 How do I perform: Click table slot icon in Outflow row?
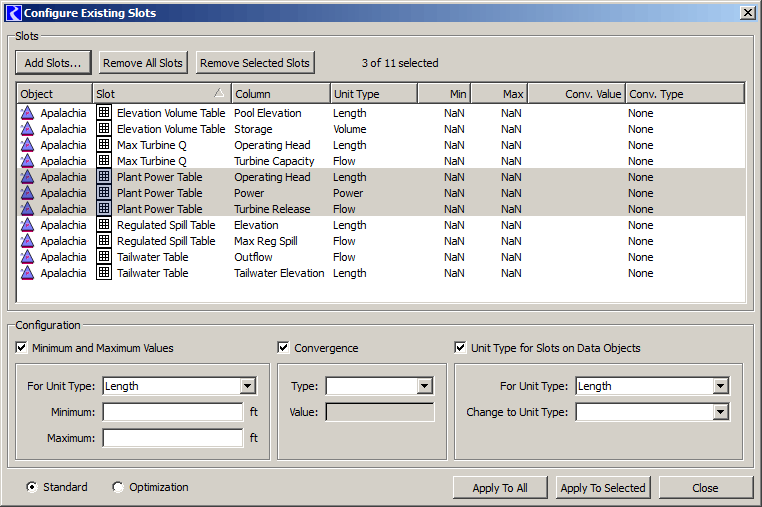tap(104, 257)
